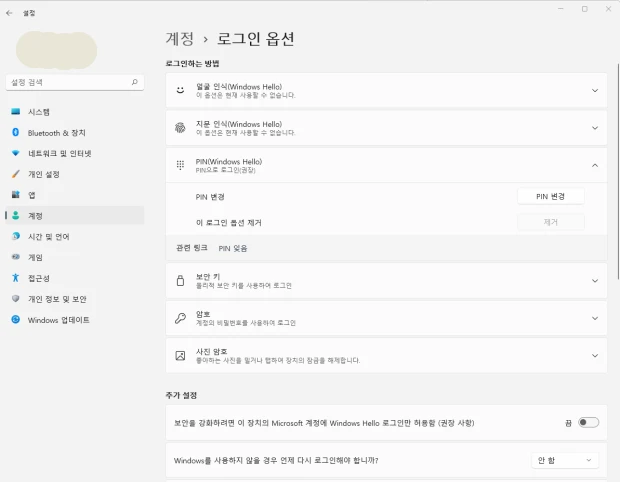
Task: Click the vertical scrollbar on right
Action: pyautogui.click(x=618, y=171)
